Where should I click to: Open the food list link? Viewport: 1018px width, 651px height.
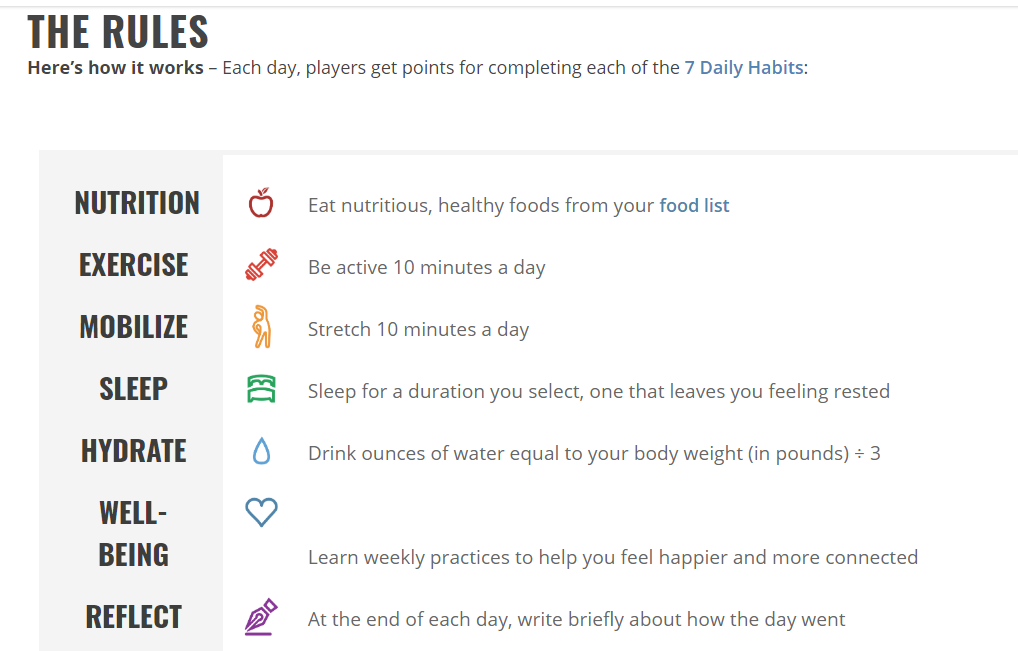click(694, 205)
